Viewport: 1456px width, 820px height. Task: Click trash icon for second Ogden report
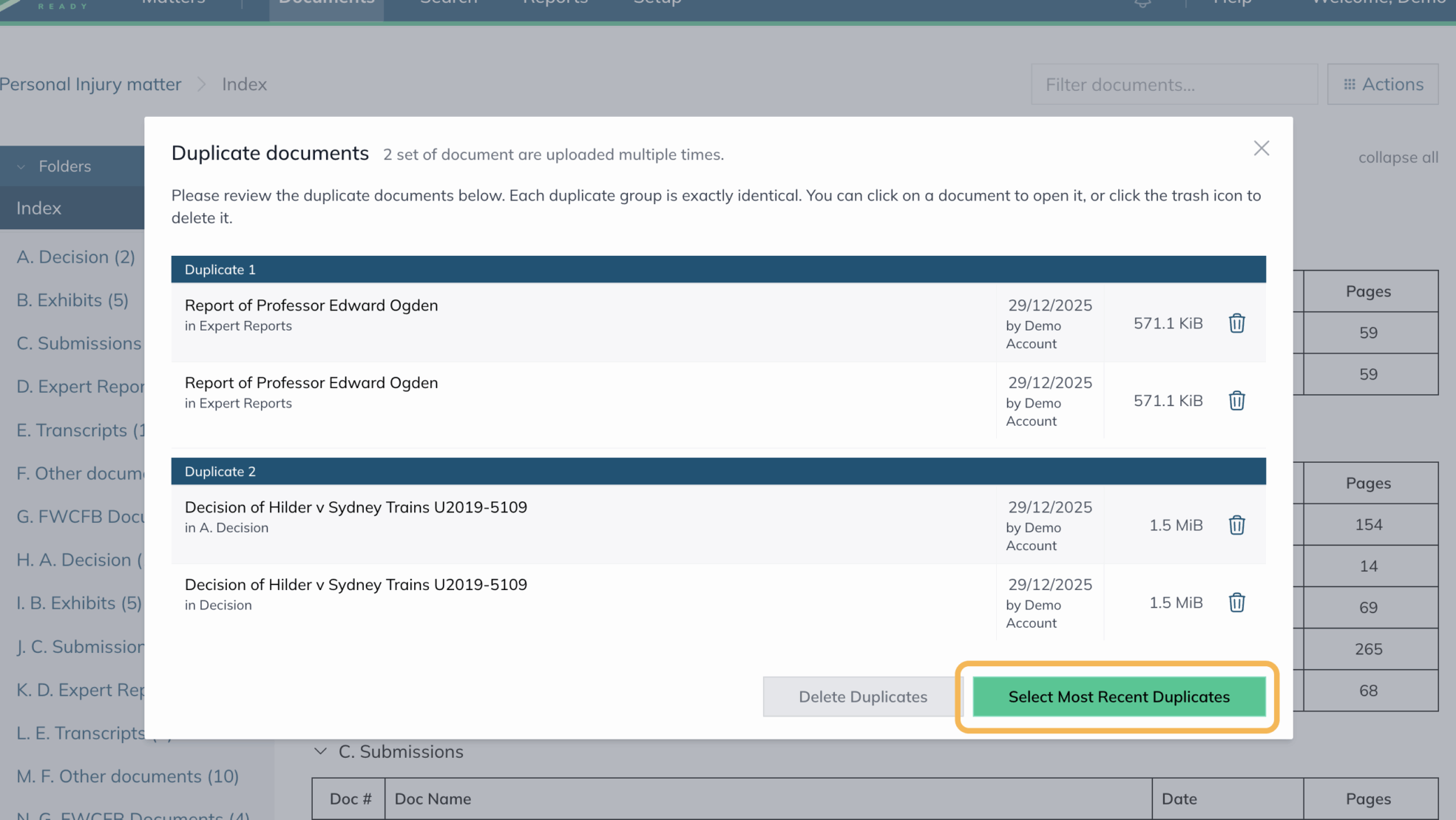1236,401
